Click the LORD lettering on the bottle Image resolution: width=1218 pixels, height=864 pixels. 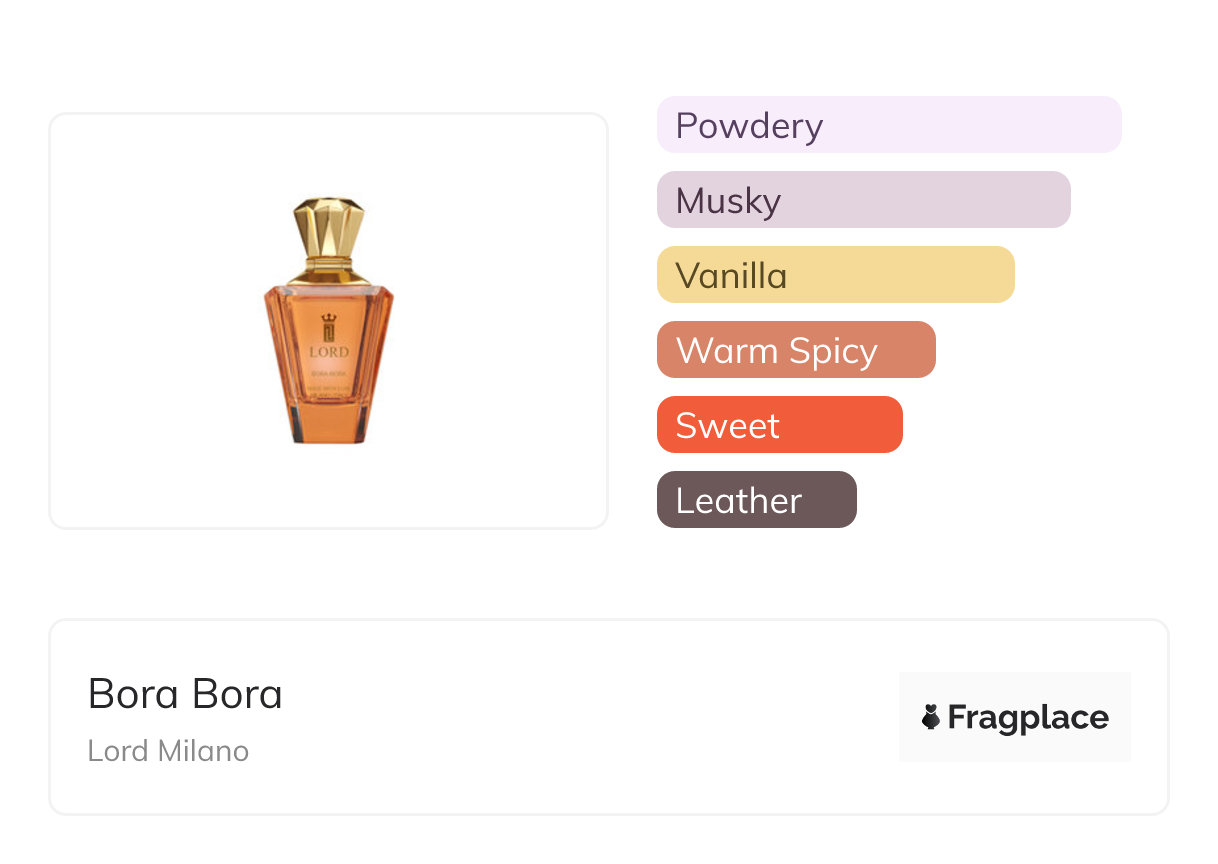[328, 352]
